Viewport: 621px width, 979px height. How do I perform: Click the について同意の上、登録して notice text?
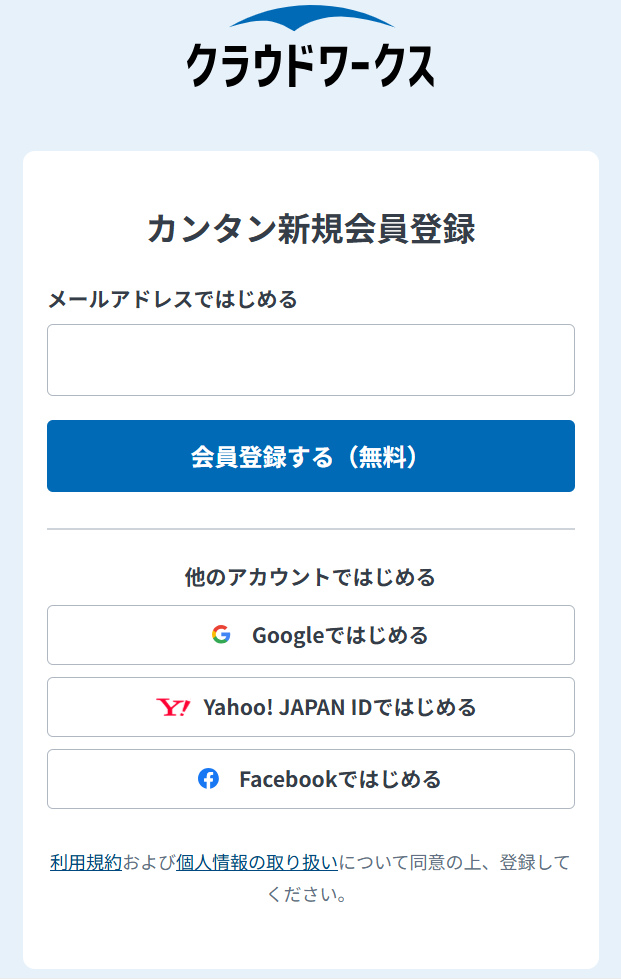click(454, 862)
